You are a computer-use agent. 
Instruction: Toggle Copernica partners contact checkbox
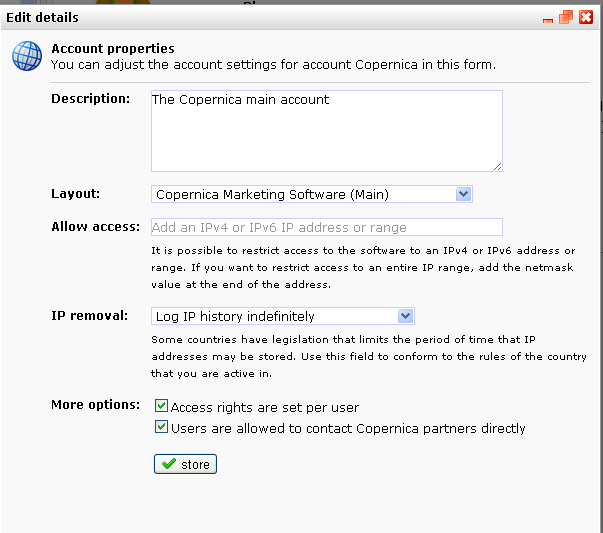[161, 428]
